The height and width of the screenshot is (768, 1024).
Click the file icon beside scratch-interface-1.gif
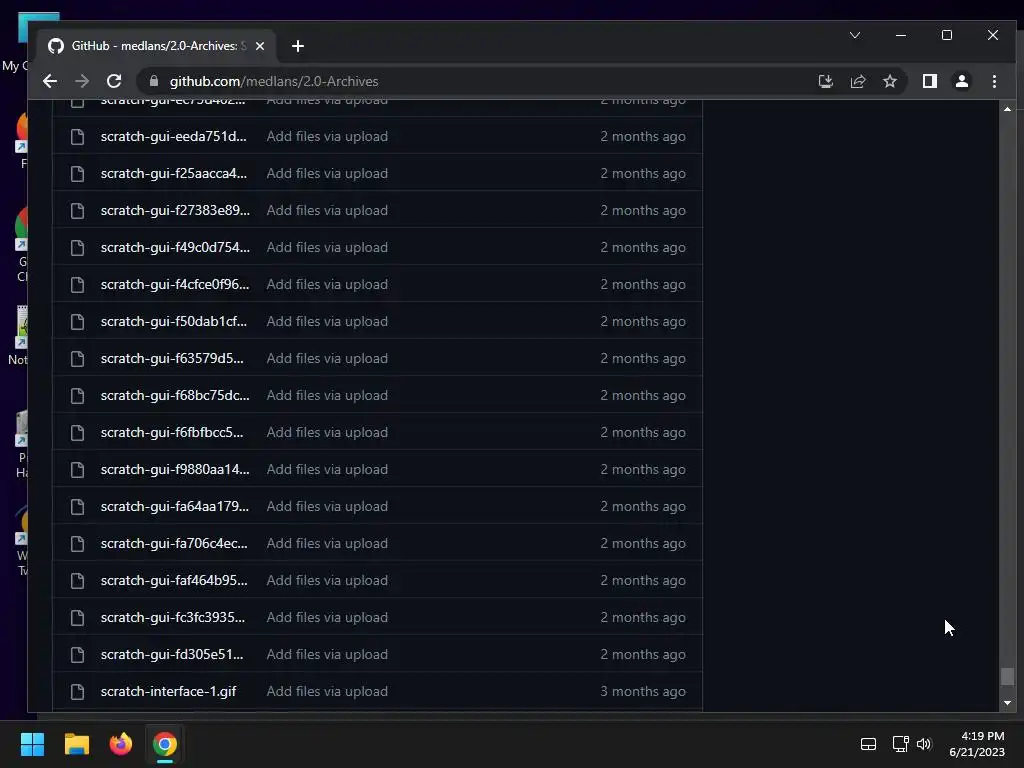point(77,692)
